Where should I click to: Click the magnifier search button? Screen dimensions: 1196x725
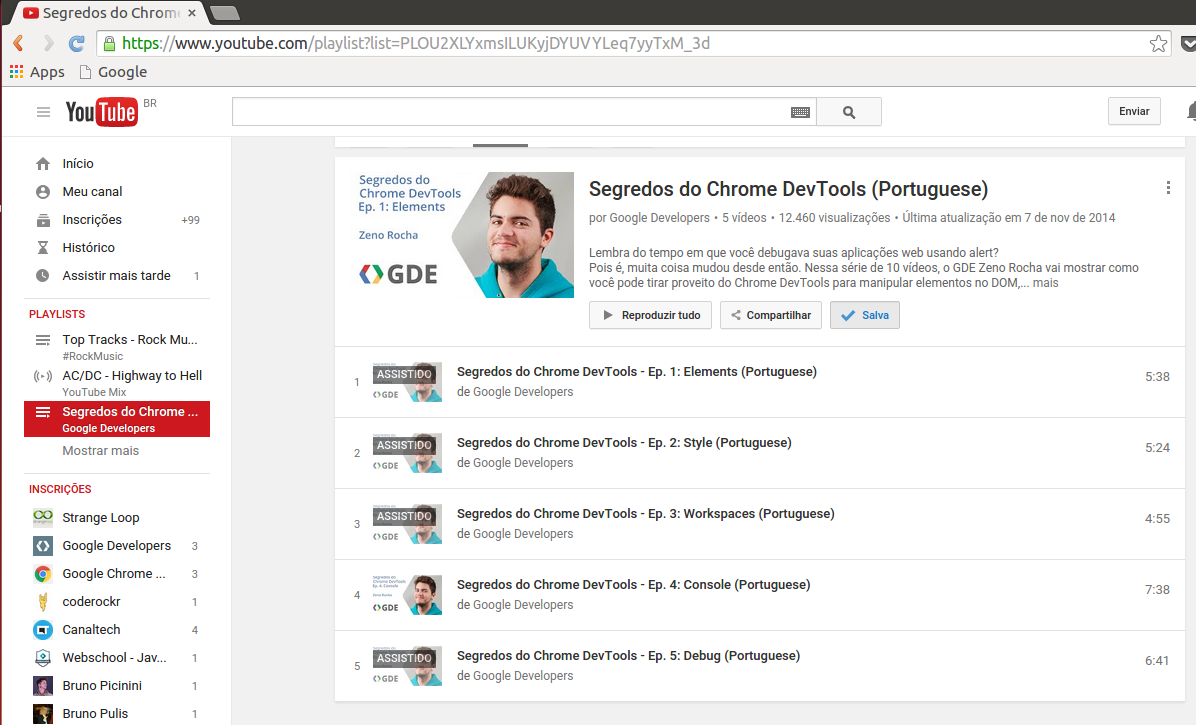pos(849,112)
